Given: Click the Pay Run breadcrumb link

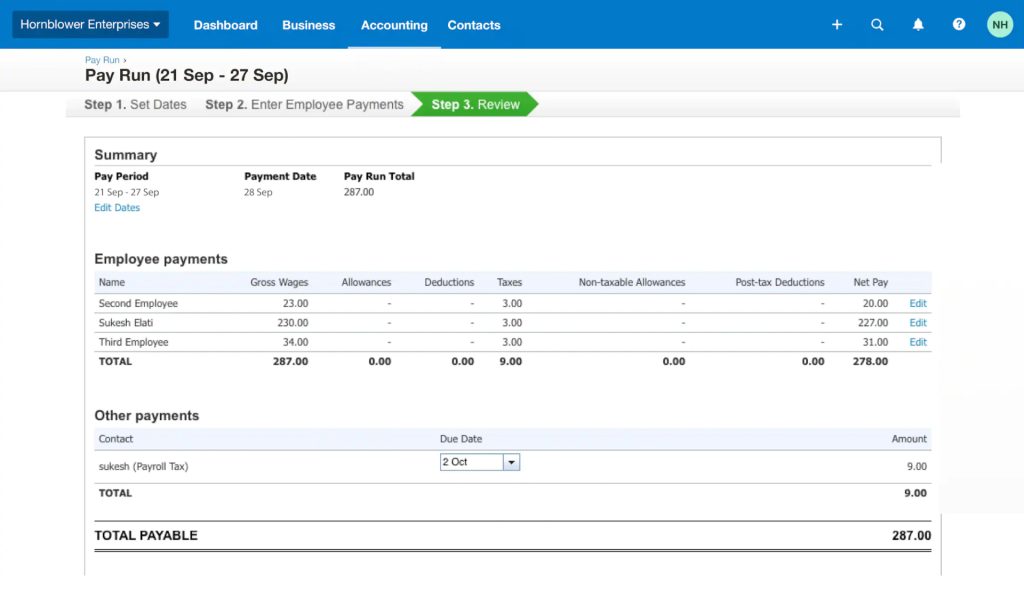Looking at the screenshot, I should click(x=102, y=61).
